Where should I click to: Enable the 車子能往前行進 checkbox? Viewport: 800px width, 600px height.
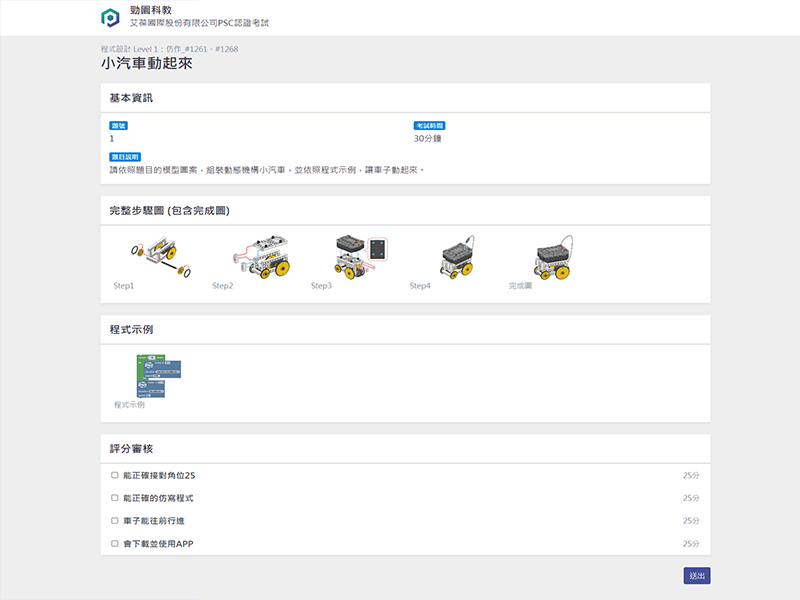point(115,521)
